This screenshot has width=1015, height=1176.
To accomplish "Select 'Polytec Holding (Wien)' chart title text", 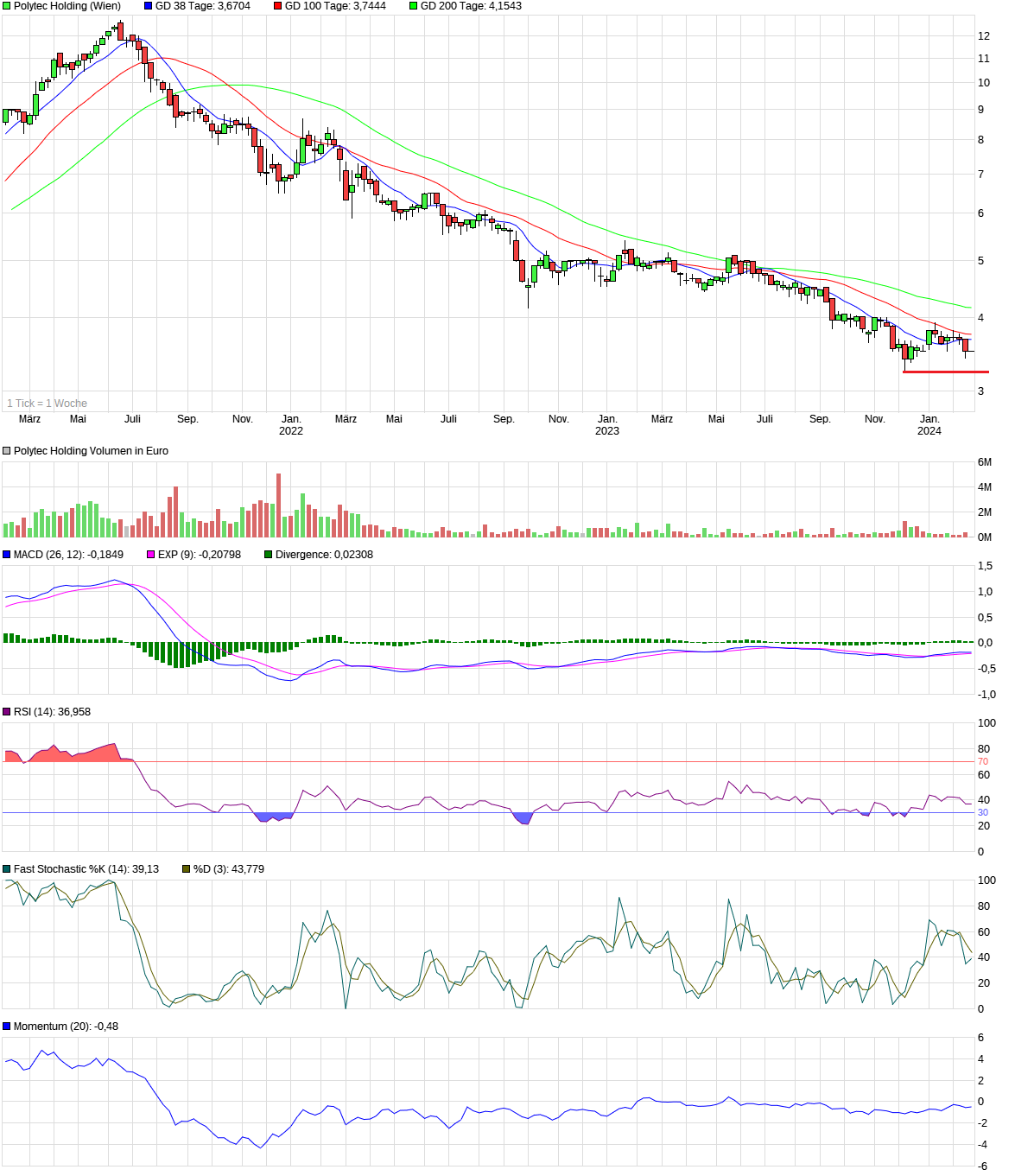I will click(67, 6).
